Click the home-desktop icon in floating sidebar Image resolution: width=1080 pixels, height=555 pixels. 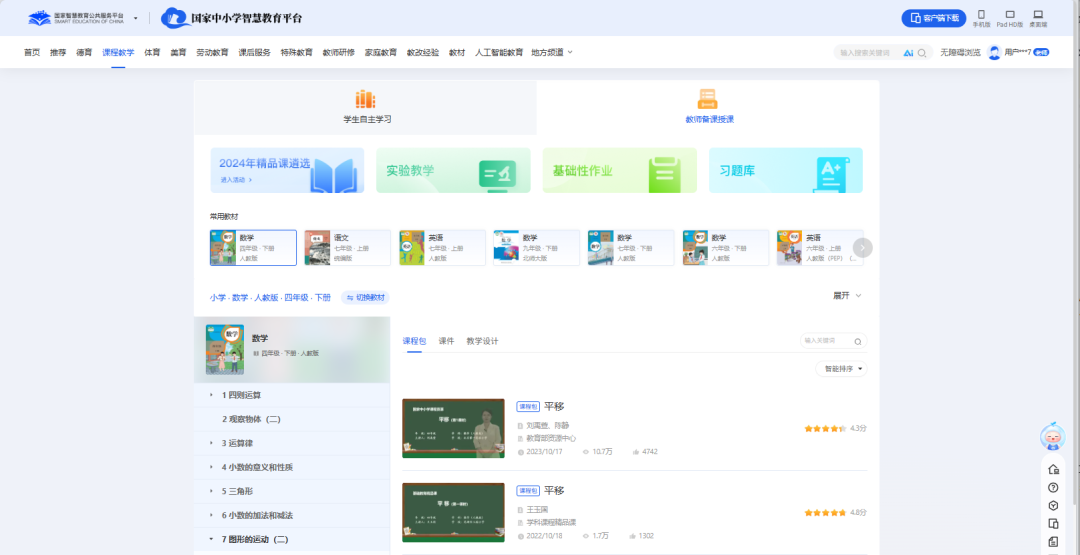point(1053,470)
